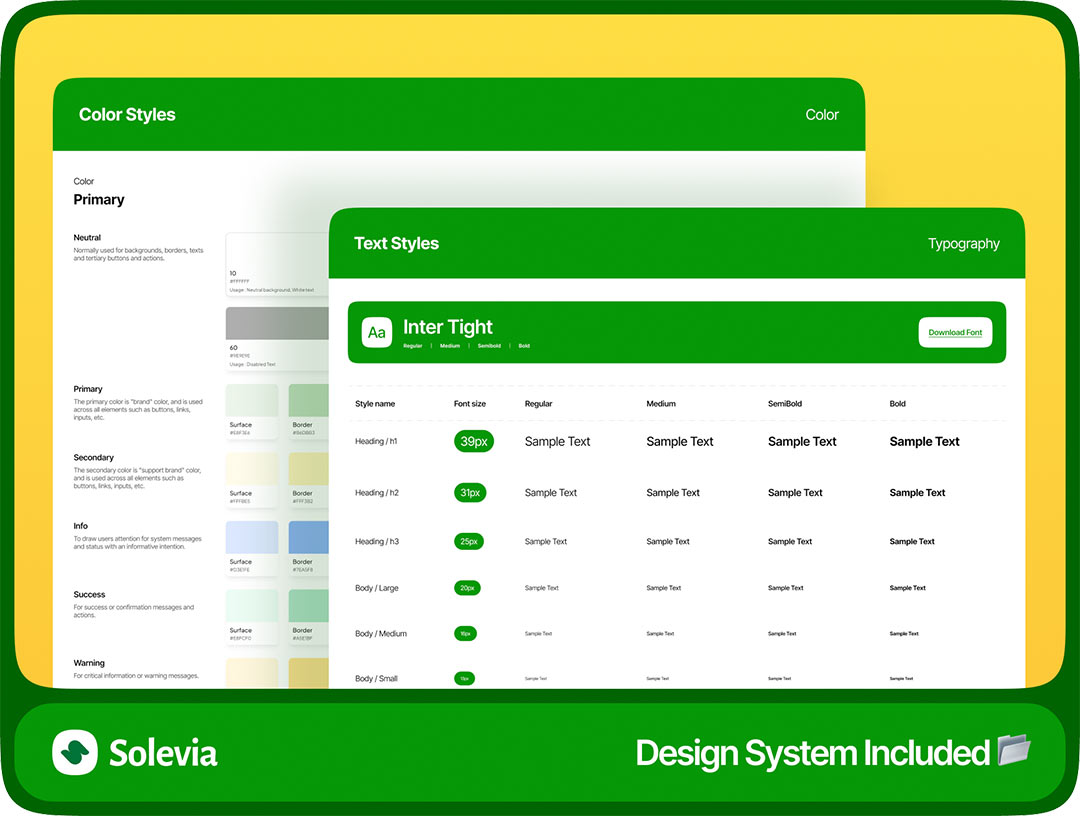The width and height of the screenshot is (1080, 816).
Task: Click the Aa font icon
Action: click(x=377, y=332)
